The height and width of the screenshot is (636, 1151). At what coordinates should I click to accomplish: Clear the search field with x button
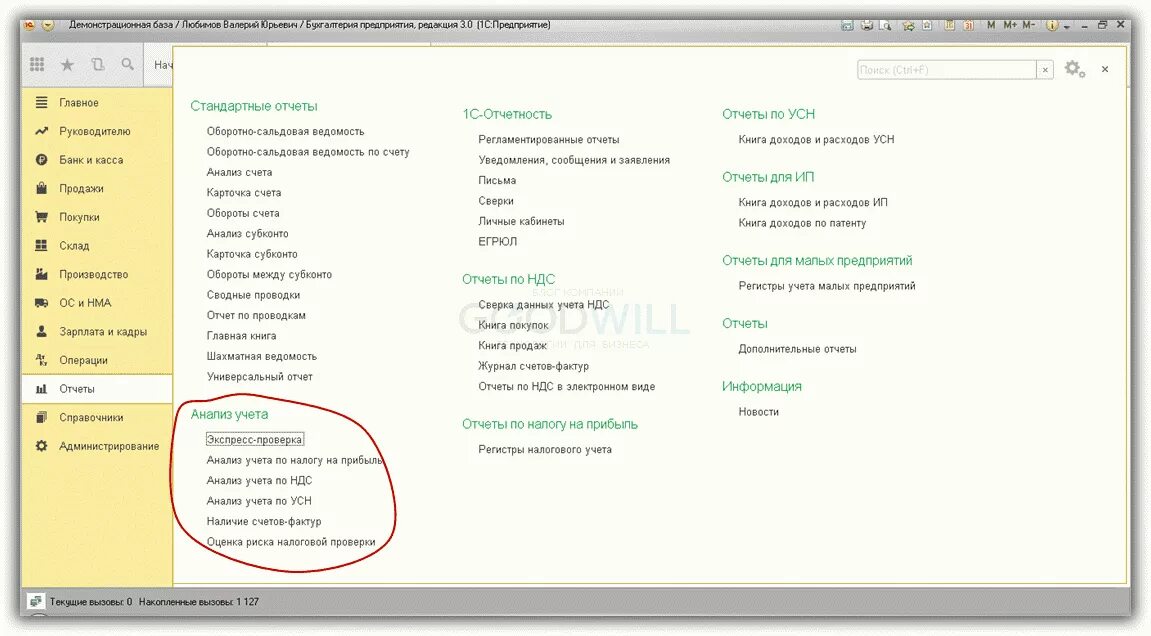tap(1045, 70)
